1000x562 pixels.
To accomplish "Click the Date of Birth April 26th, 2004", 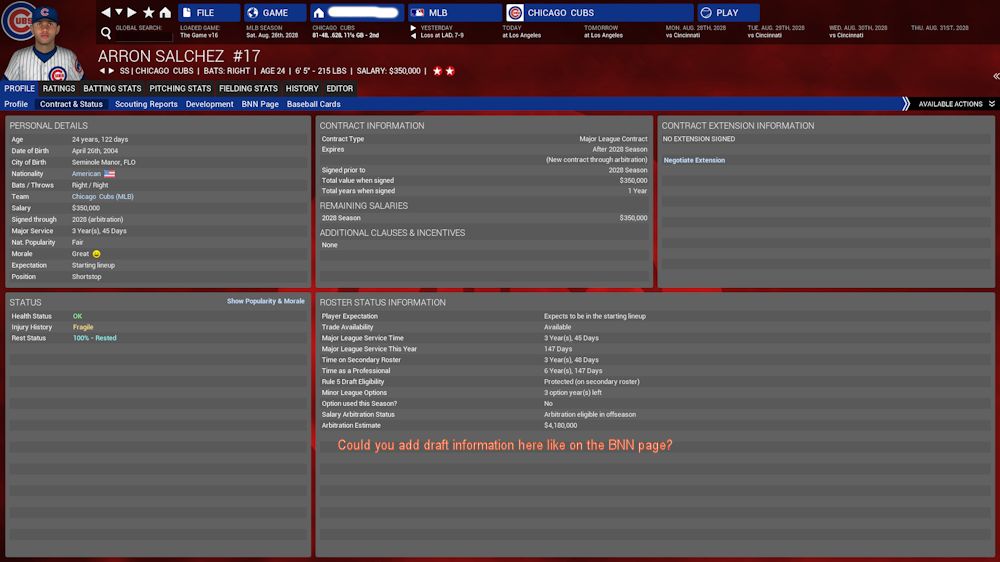I will point(95,151).
